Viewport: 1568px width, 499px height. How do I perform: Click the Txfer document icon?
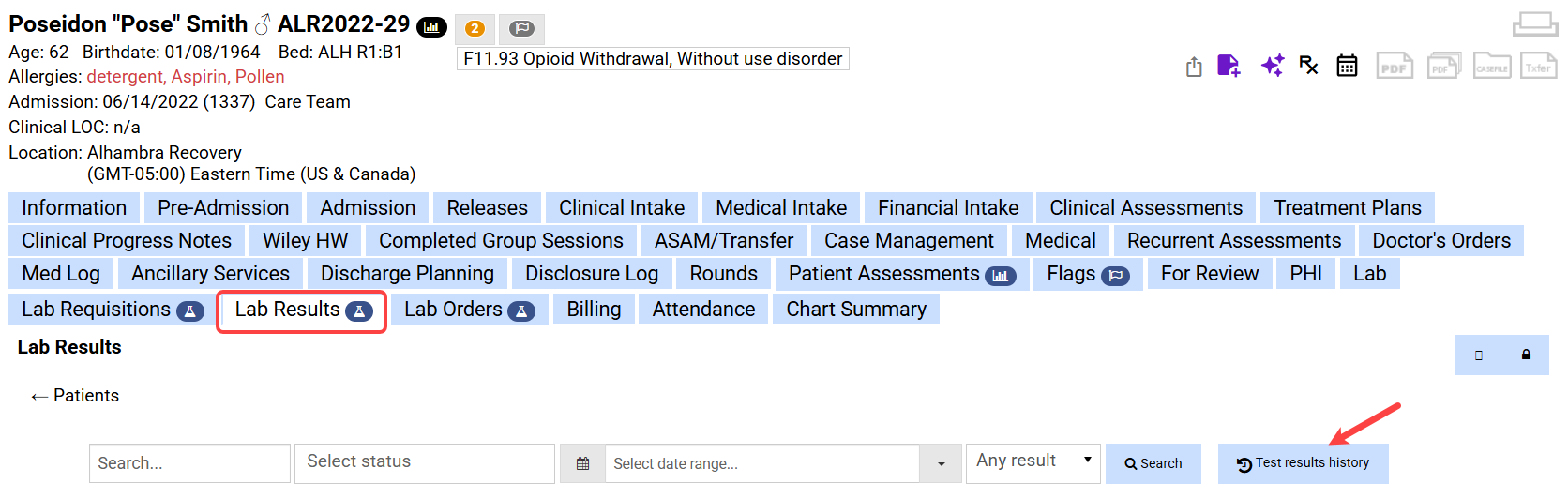pyautogui.click(x=1538, y=66)
